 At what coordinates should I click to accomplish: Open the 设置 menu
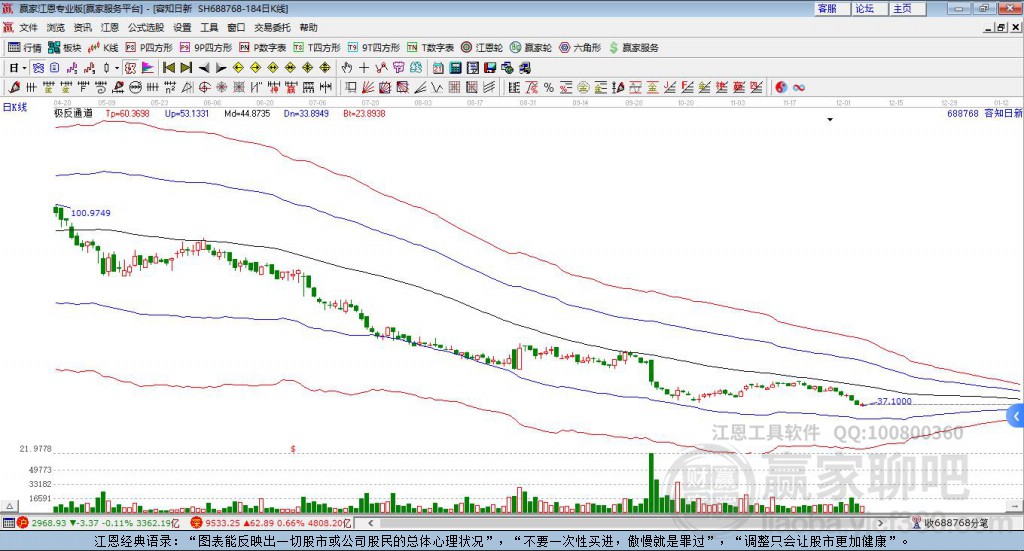pos(182,27)
